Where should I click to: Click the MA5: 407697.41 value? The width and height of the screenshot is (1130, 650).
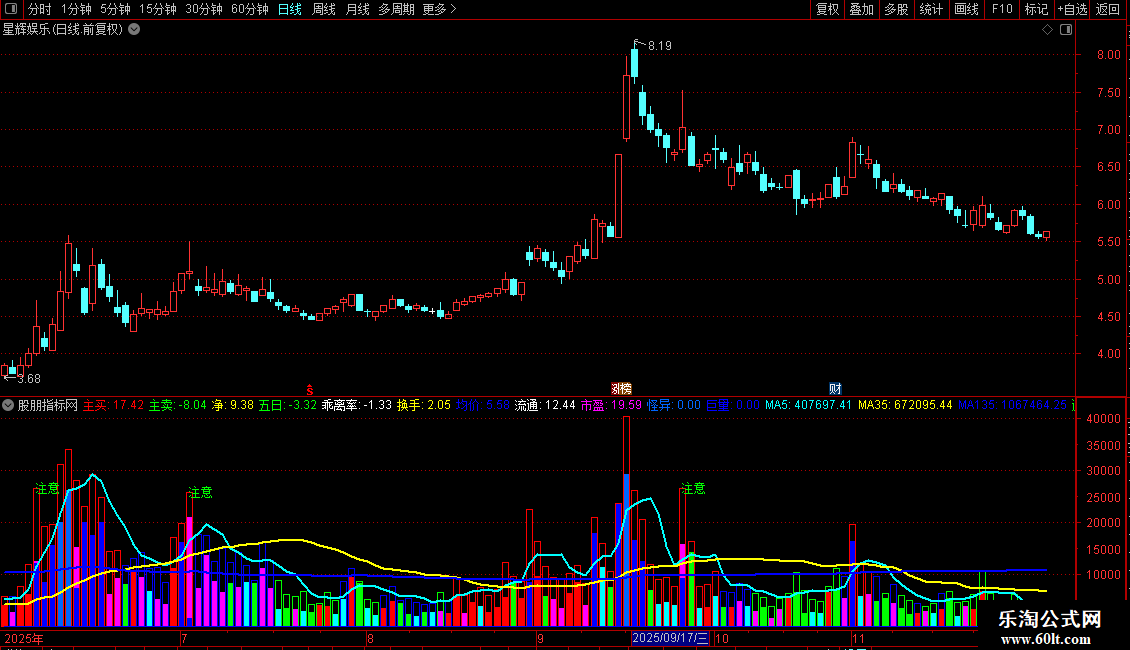point(809,405)
